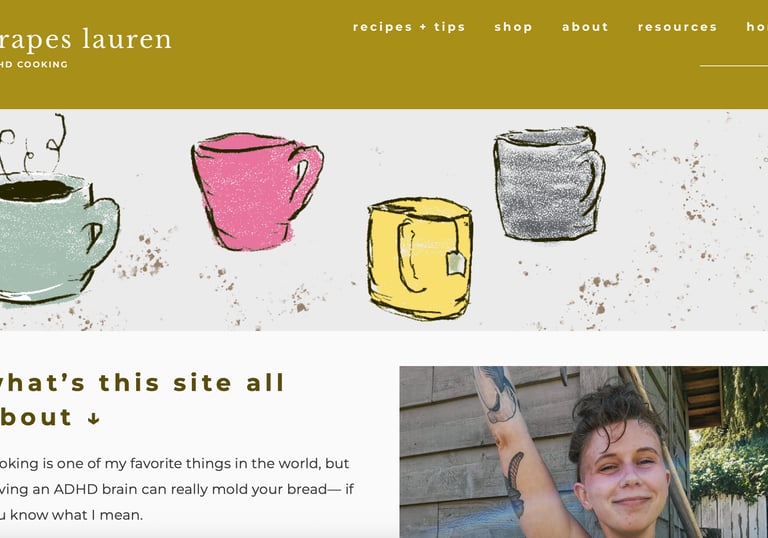Navigate to the resources page
The image size is (768, 538).
pos(677,27)
